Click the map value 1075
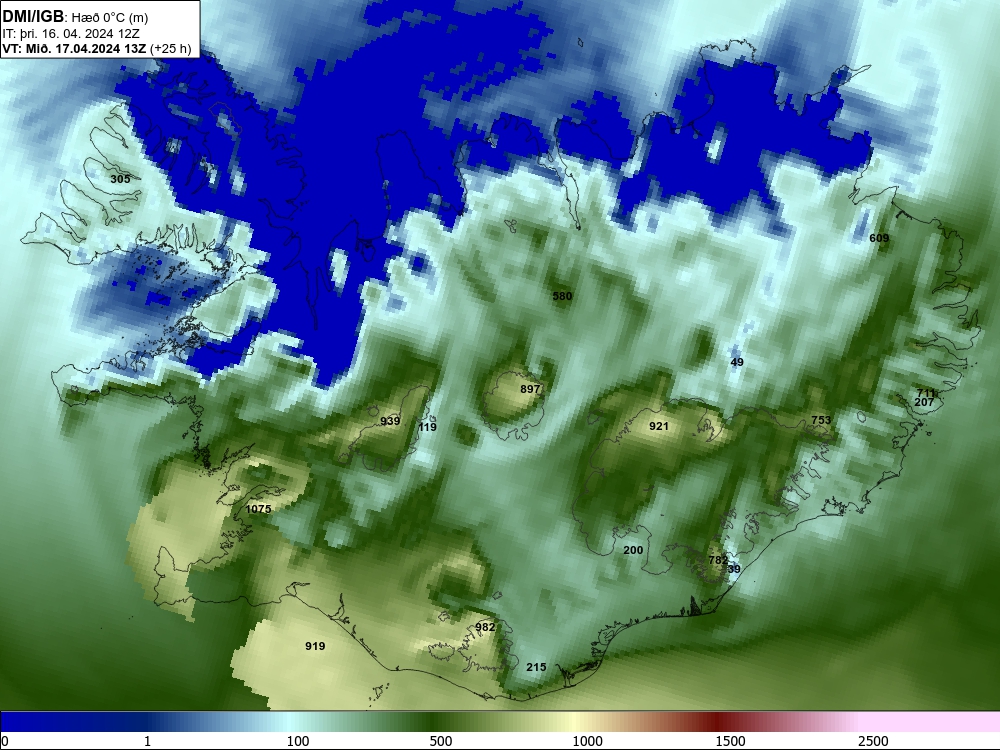This screenshot has width=1000, height=750. click(258, 509)
